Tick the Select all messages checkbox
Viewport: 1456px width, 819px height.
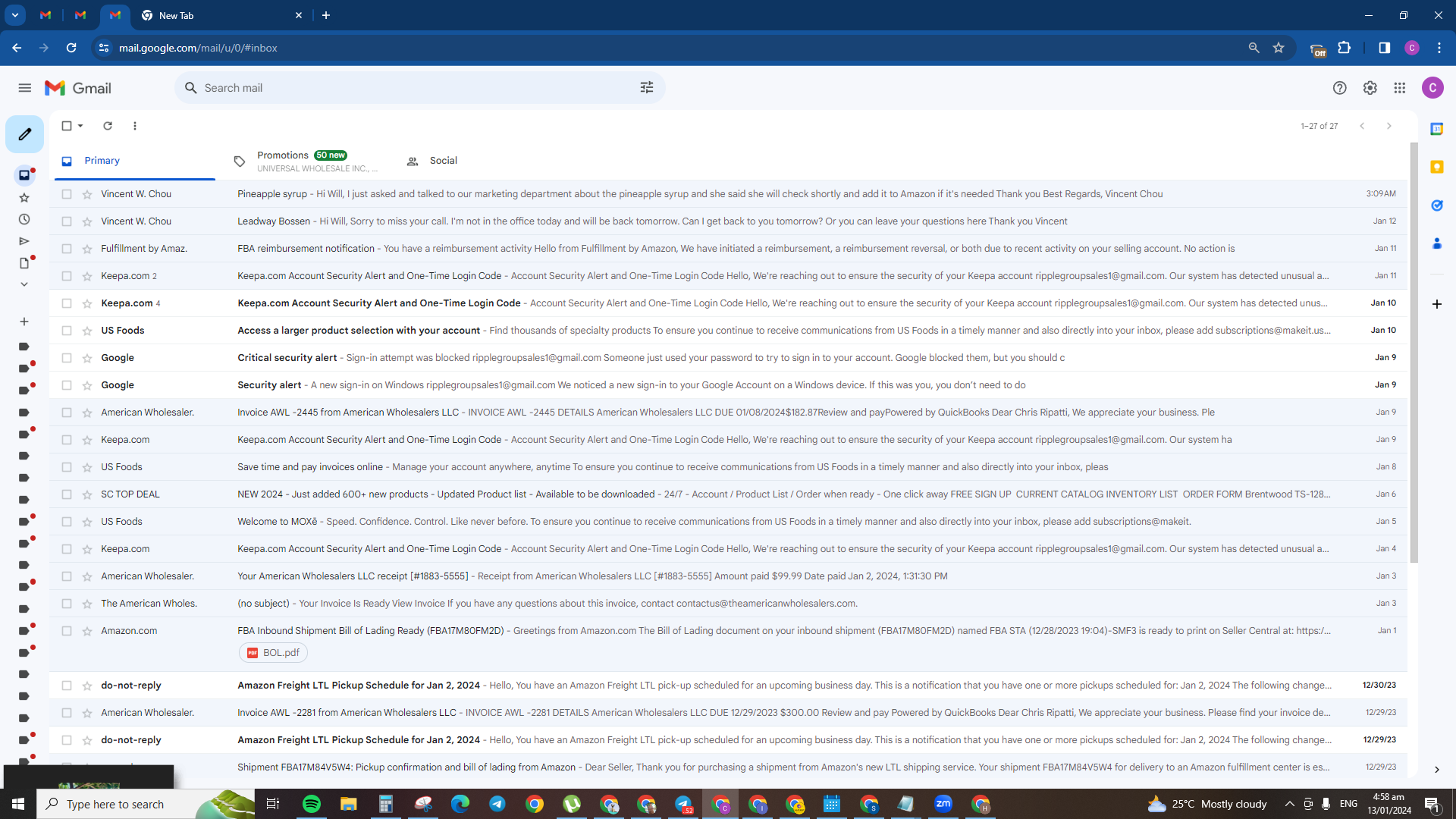[67, 126]
